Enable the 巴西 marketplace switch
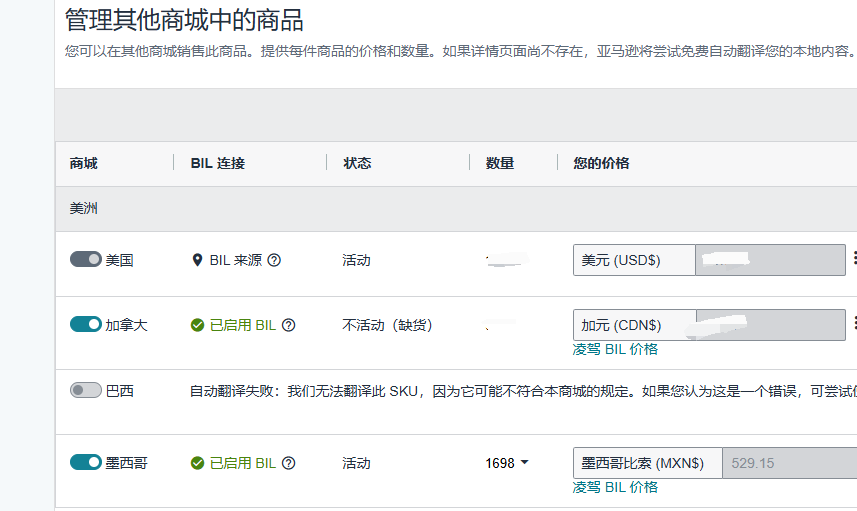Image resolution: width=857 pixels, height=511 pixels. 86,391
